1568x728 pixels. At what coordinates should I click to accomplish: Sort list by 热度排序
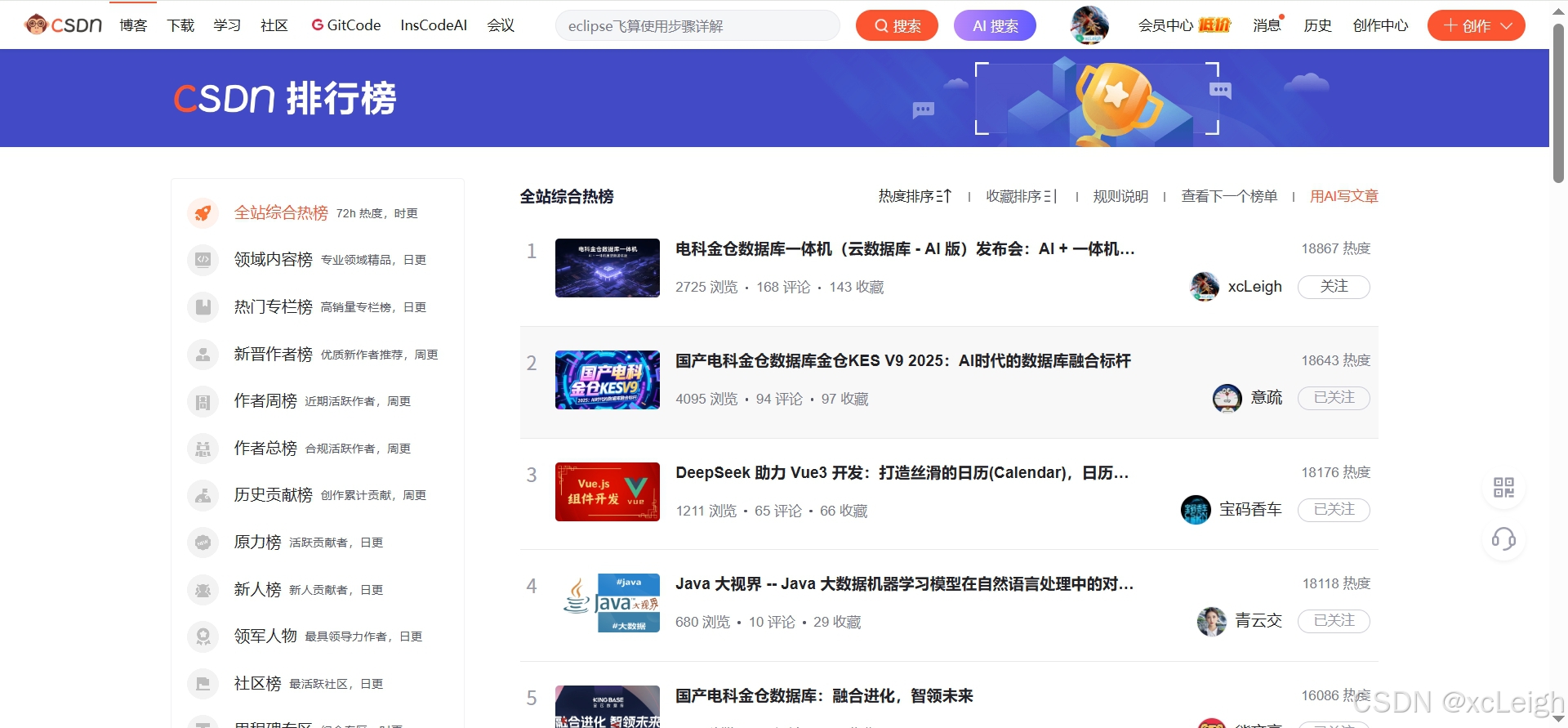click(915, 196)
